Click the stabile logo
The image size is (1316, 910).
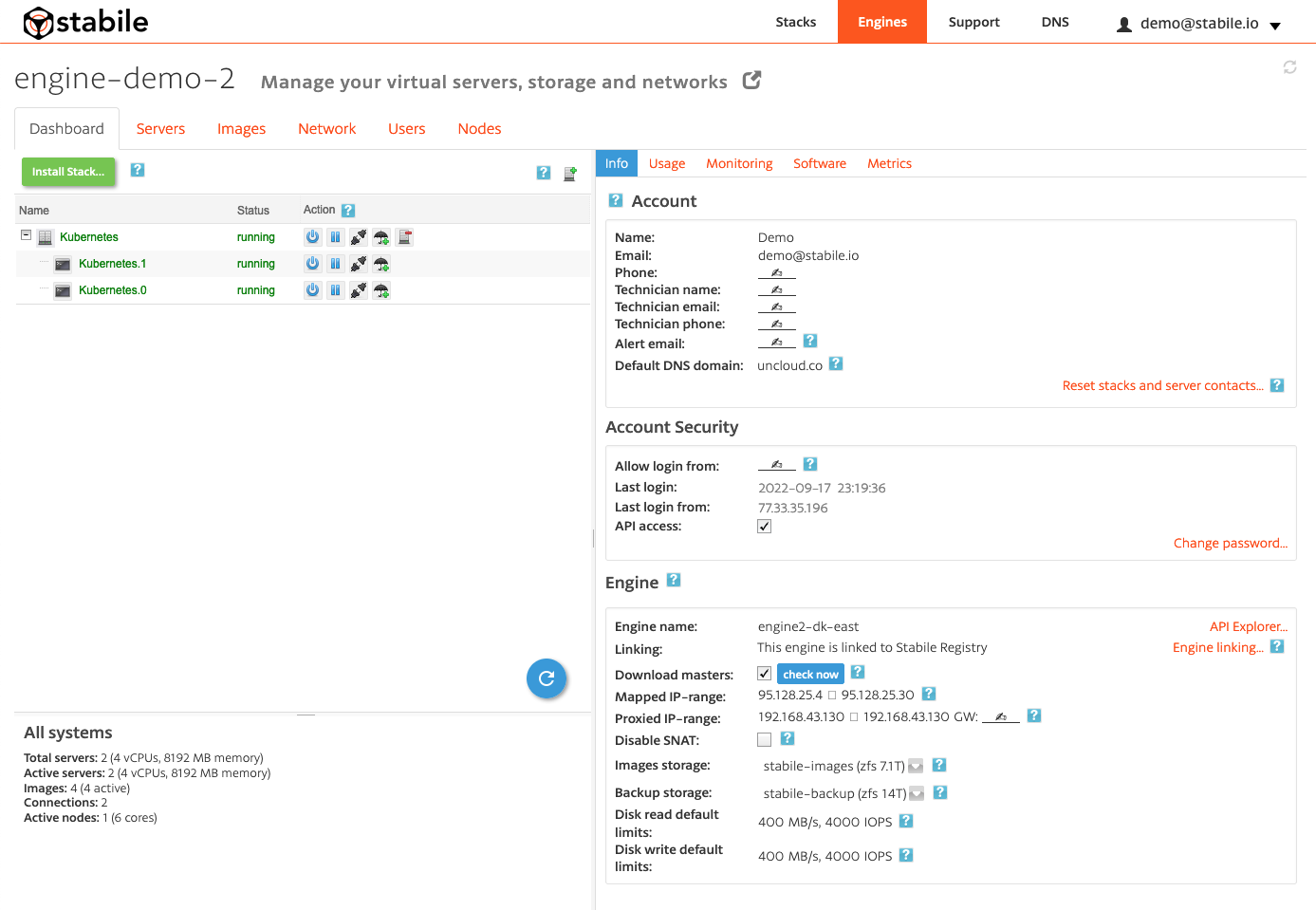coord(85,22)
